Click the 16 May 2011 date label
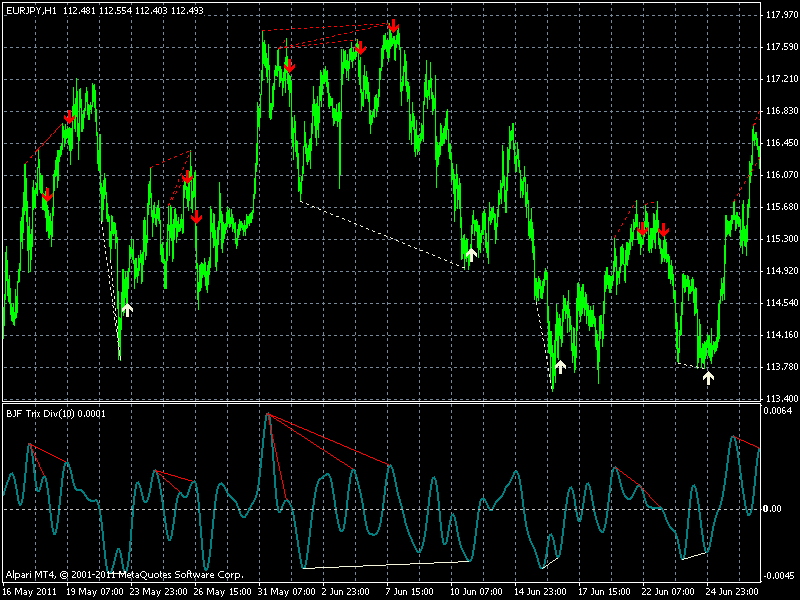This screenshot has height=600, width=800. tap(30, 592)
